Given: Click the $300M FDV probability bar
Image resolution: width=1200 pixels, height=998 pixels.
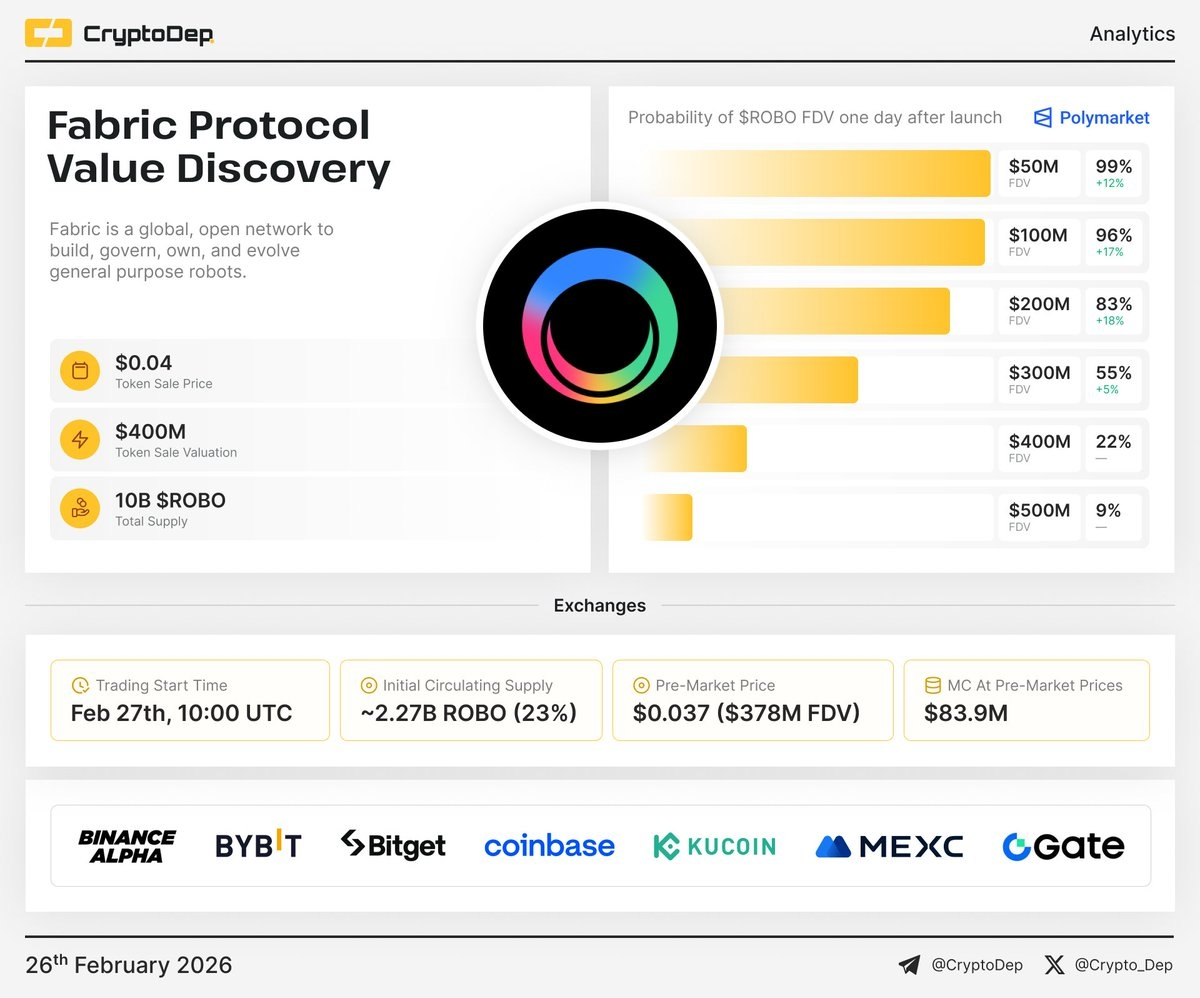Looking at the screenshot, I should coord(750,380).
